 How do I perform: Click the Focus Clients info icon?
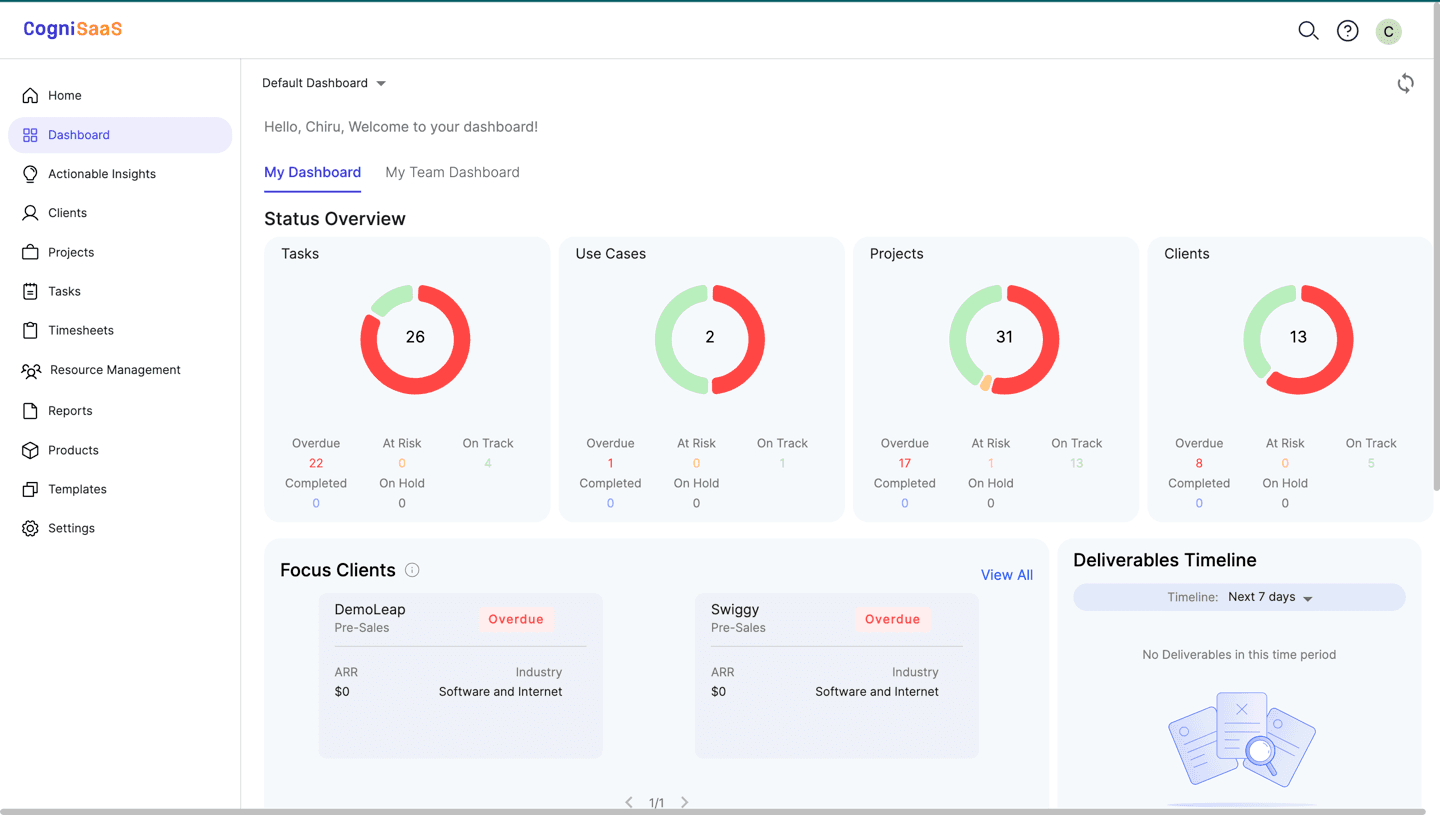(412, 570)
